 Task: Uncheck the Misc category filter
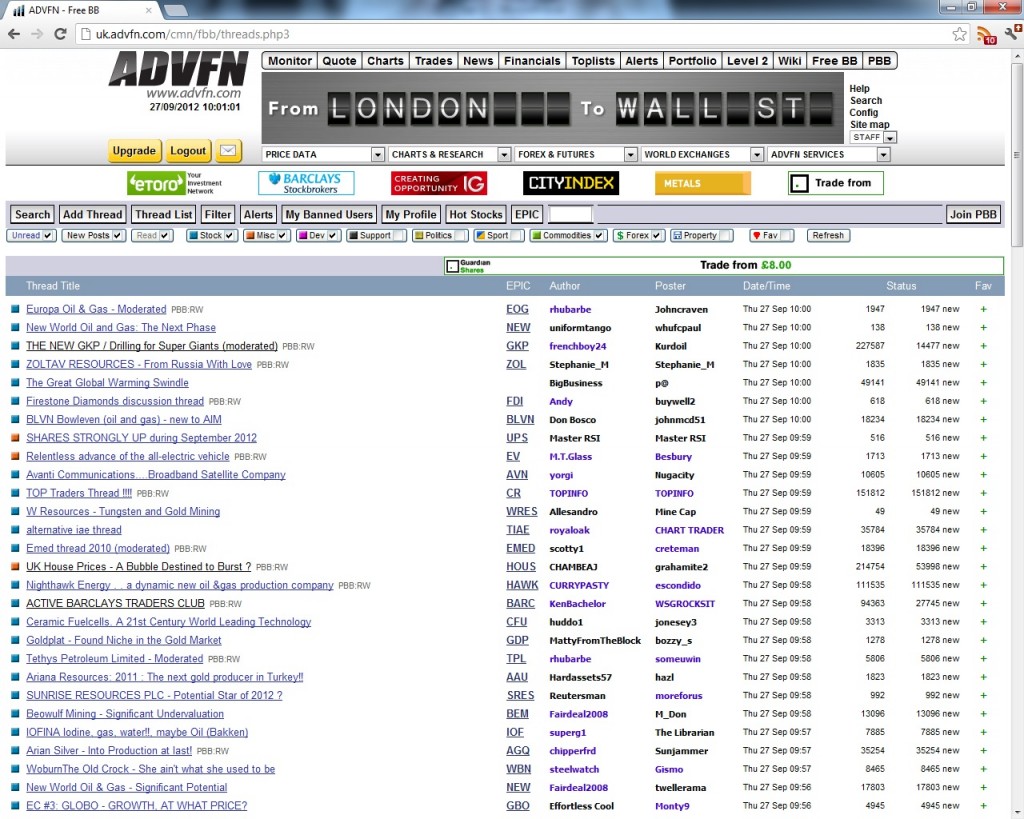pyautogui.click(x=282, y=236)
